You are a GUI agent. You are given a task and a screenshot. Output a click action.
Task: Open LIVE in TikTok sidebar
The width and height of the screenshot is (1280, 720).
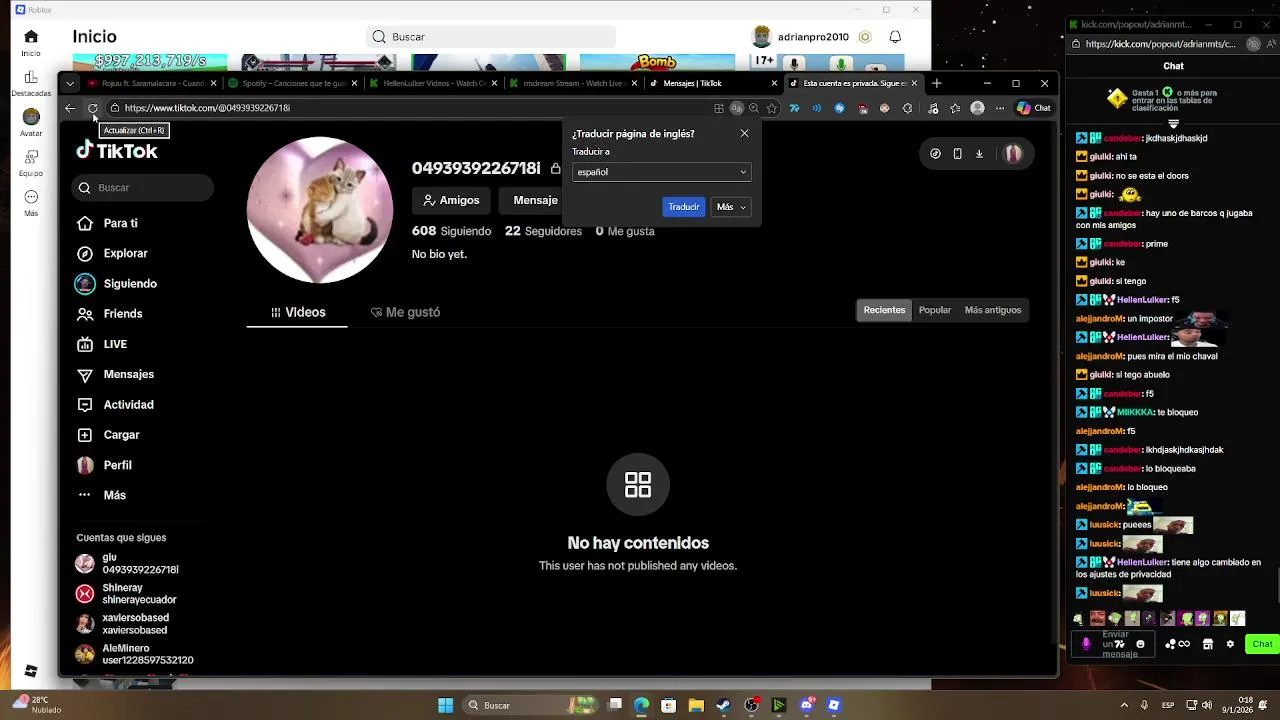[102, 344]
